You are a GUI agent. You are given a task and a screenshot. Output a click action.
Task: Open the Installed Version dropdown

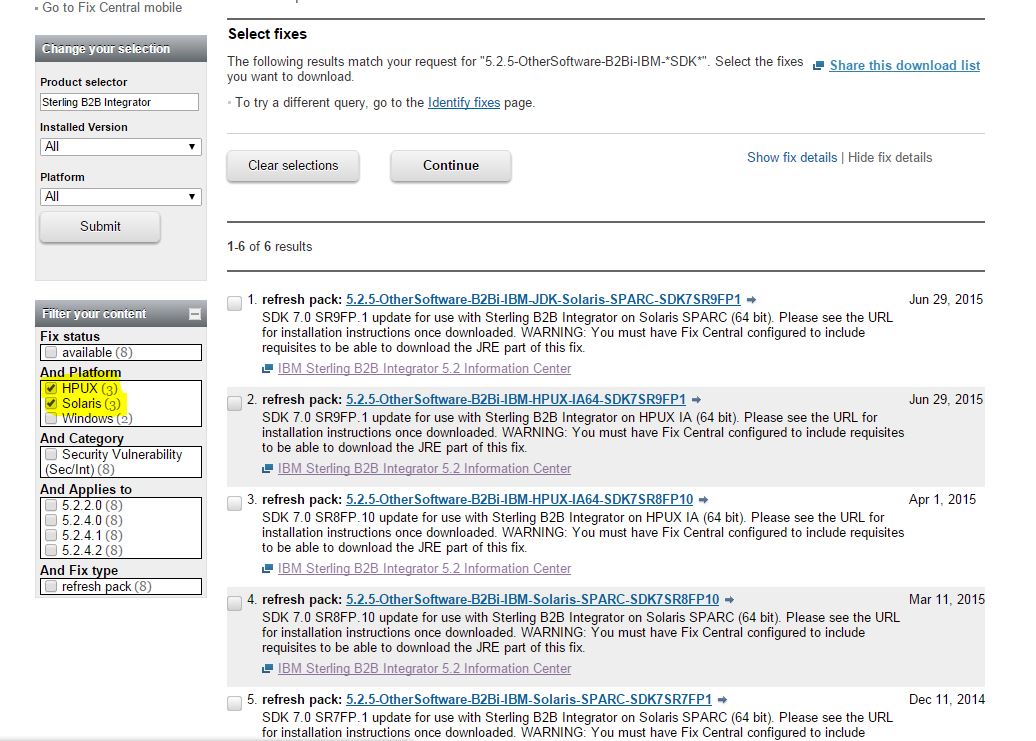(120, 147)
